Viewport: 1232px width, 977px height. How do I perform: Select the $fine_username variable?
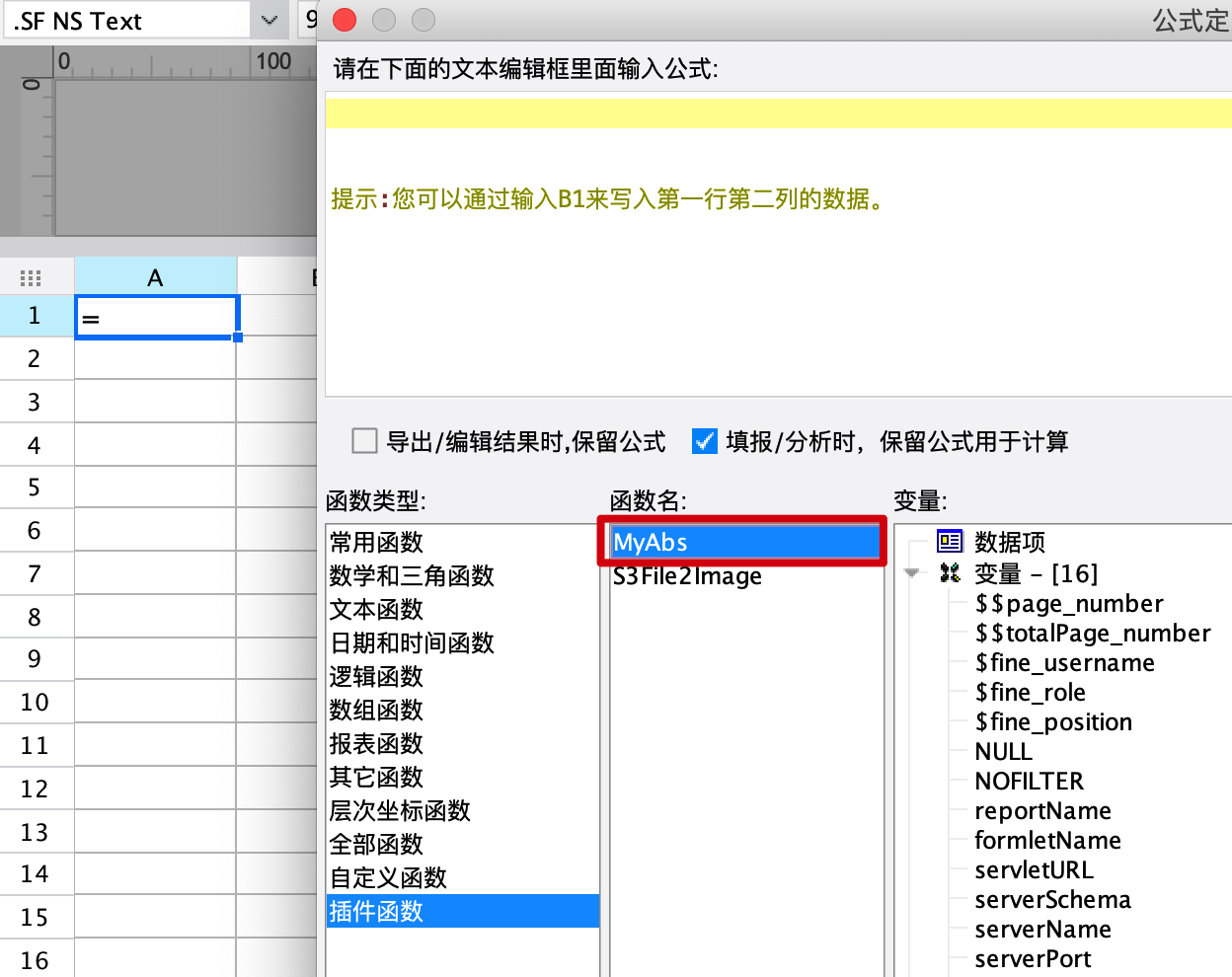tap(1064, 662)
